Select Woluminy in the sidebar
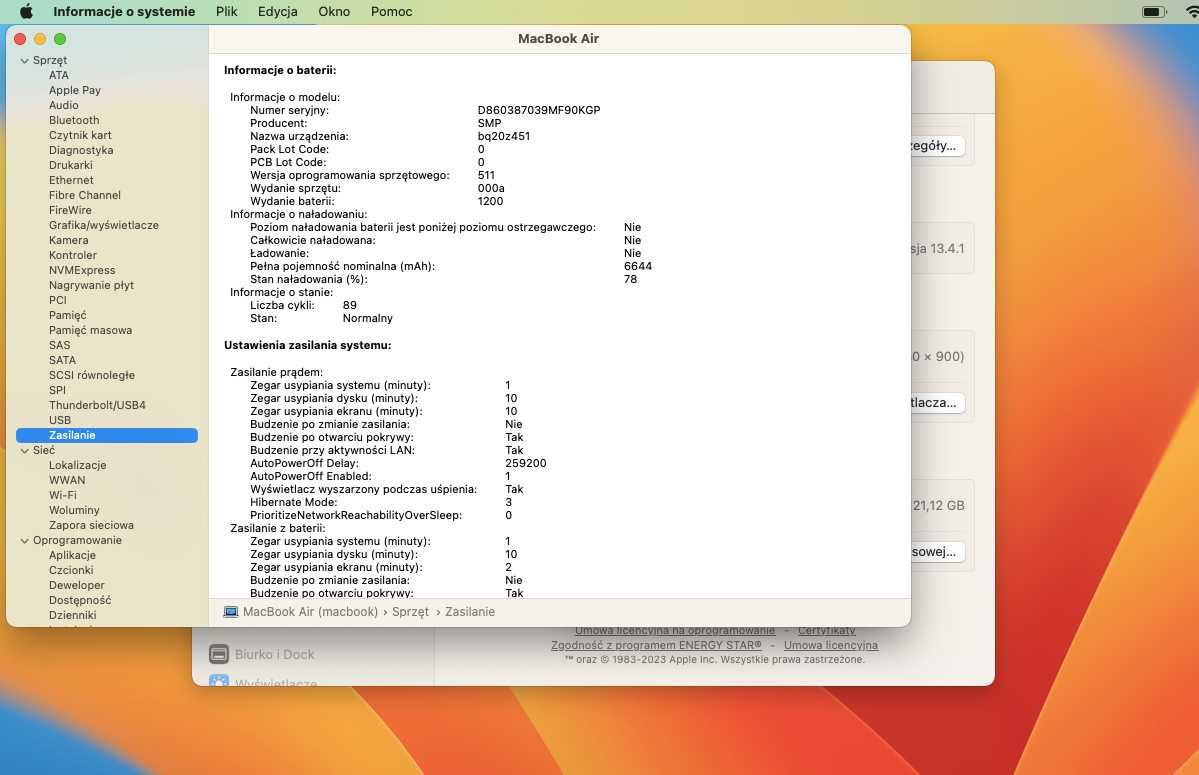The height and width of the screenshot is (775, 1199). point(74,511)
